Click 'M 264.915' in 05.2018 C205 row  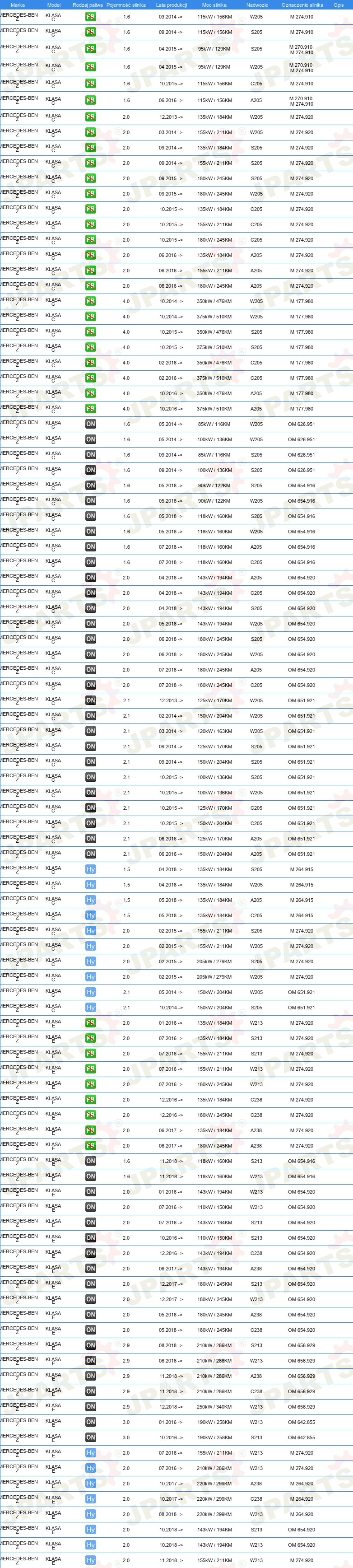[301, 915]
